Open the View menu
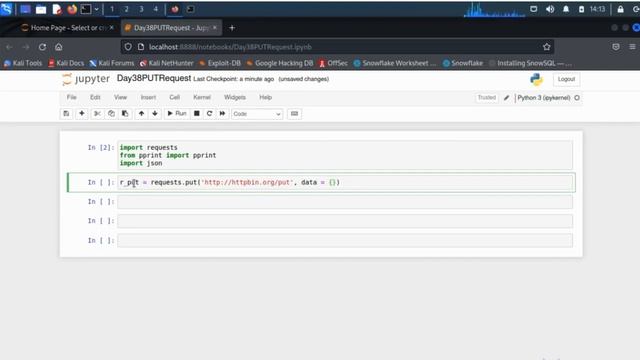This screenshot has width=640, height=360. pos(120,97)
